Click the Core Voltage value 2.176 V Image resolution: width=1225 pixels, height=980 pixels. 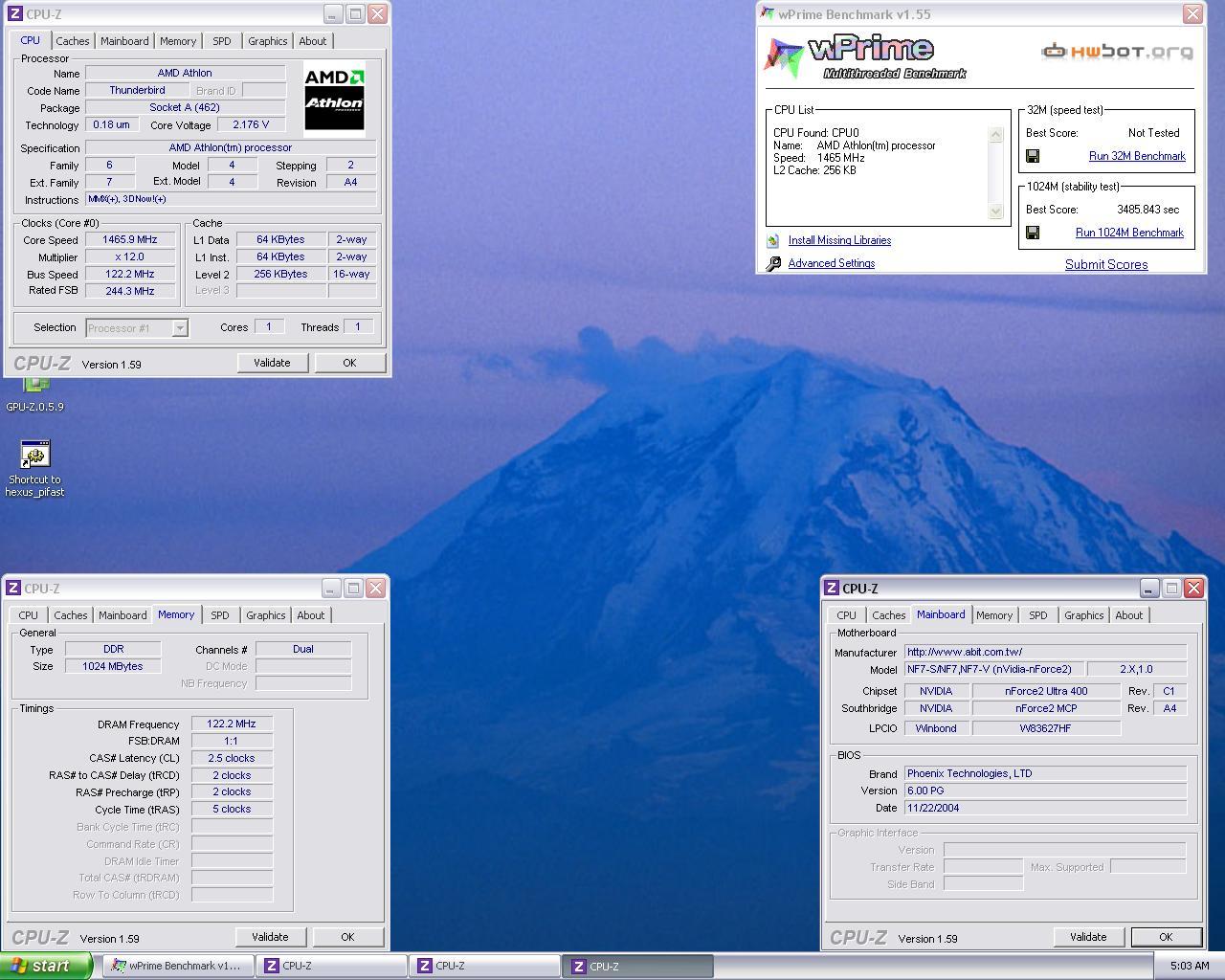[251, 125]
